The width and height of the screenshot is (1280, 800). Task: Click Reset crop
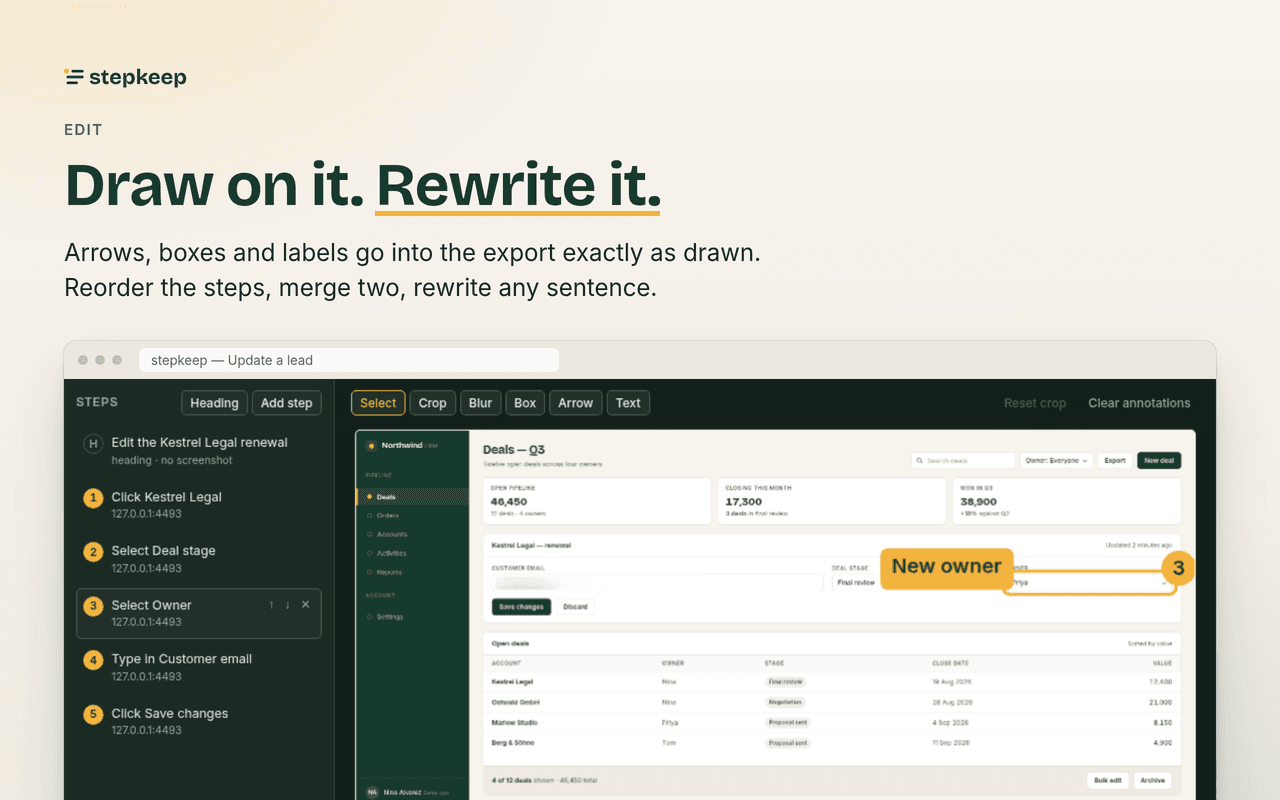[1035, 403]
